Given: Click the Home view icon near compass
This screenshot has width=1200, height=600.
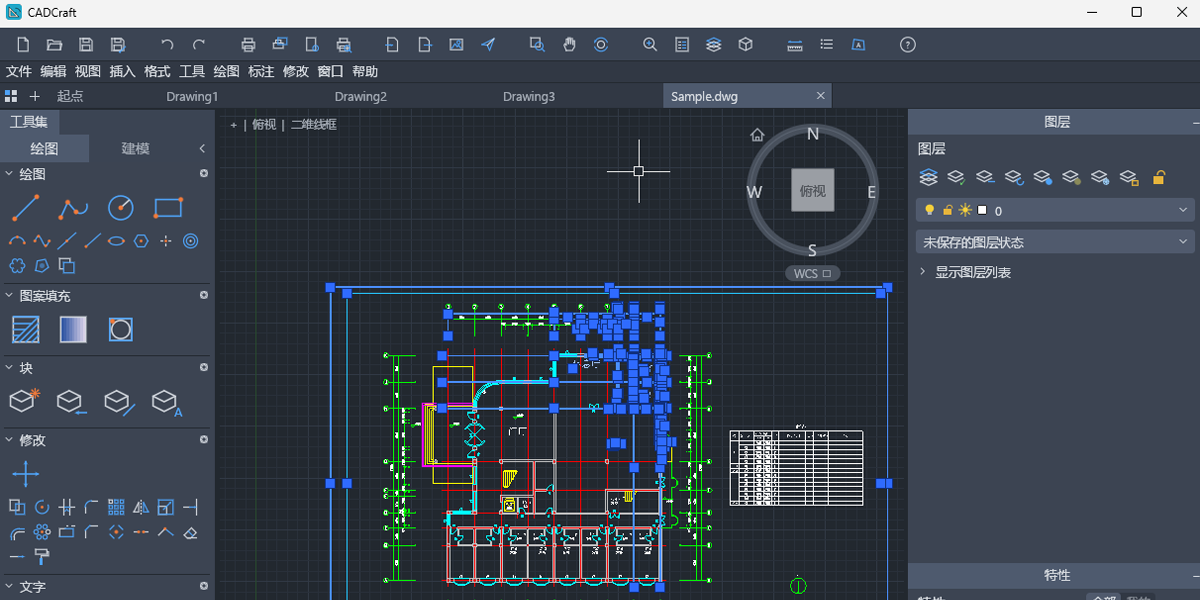Looking at the screenshot, I should pos(757,135).
